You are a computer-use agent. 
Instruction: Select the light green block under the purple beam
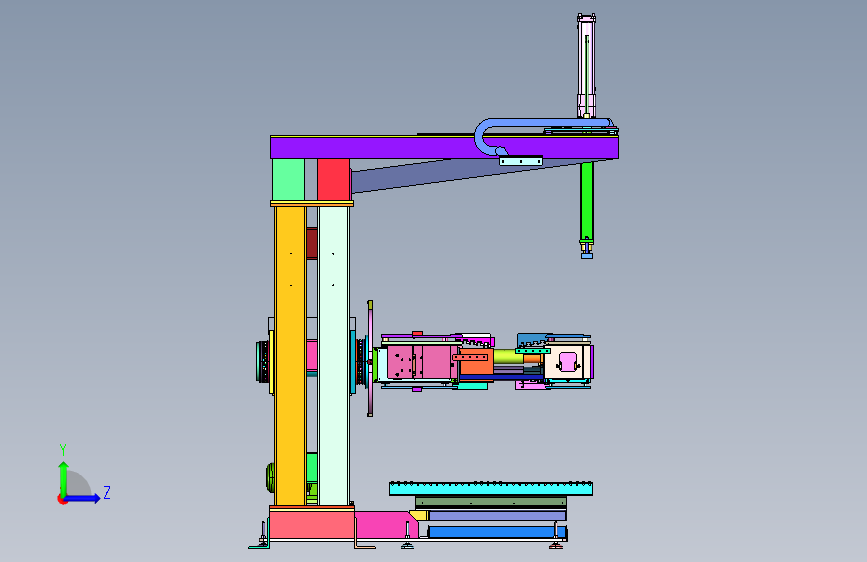288,179
